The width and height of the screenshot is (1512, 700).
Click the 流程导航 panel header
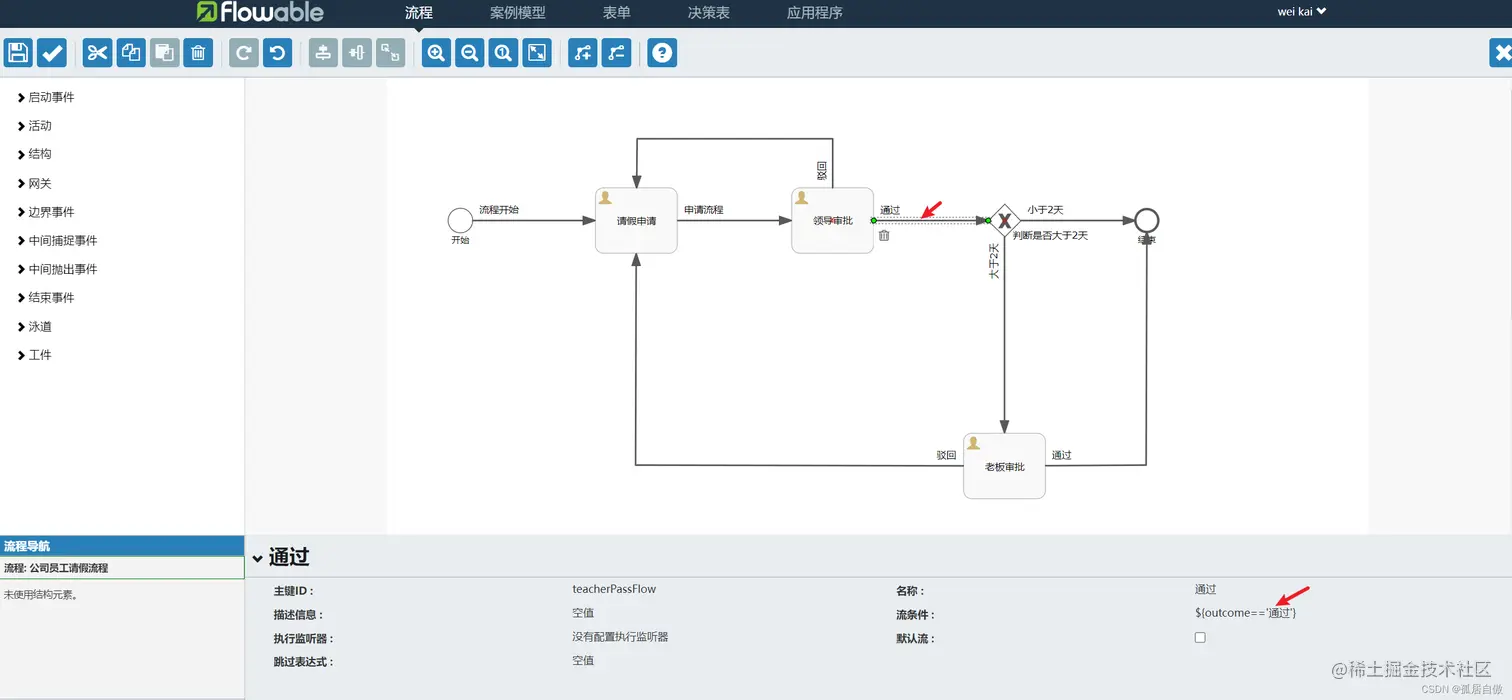click(x=122, y=546)
